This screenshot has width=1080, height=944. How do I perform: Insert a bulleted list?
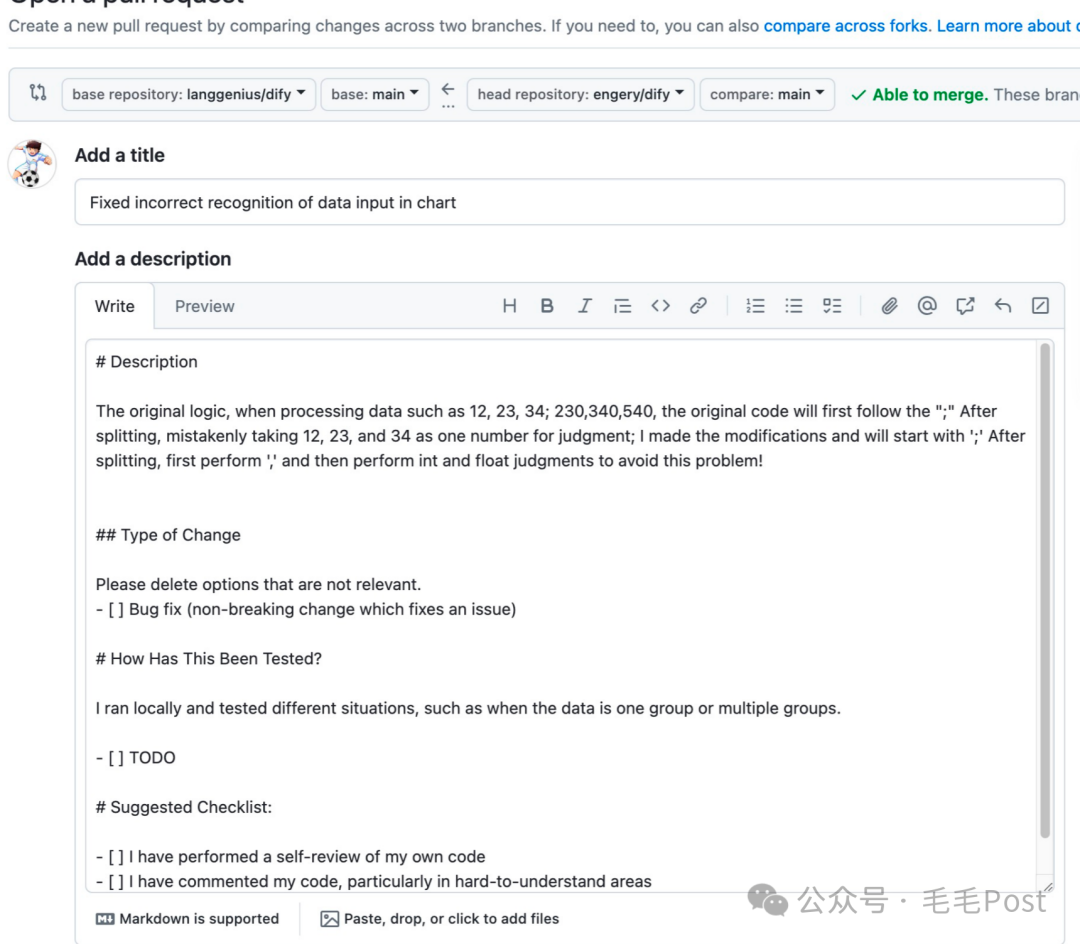[x=793, y=306]
